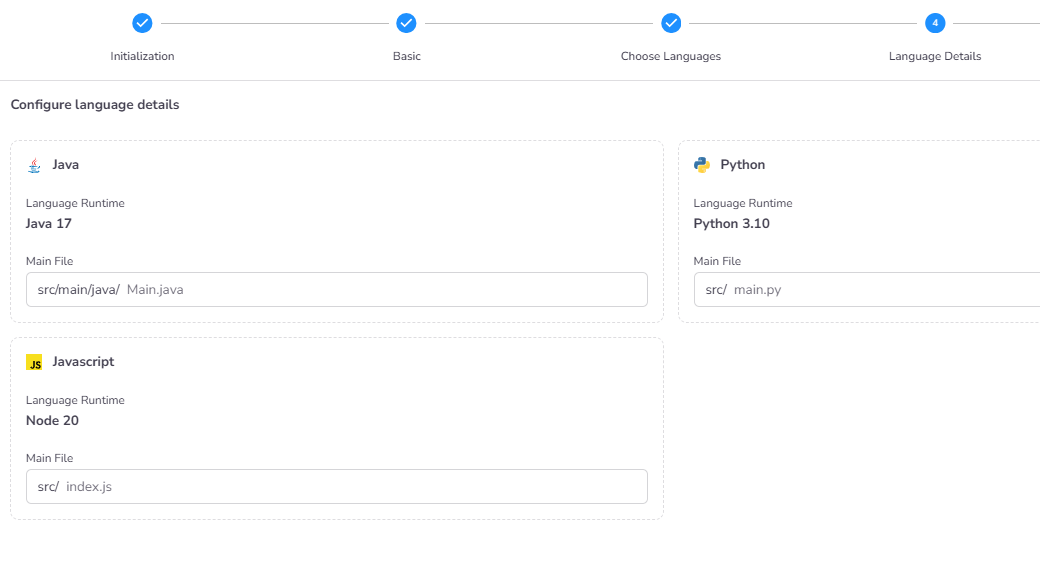This screenshot has width=1040, height=582.
Task: Click the Java 17 runtime value
Action: click(x=48, y=224)
